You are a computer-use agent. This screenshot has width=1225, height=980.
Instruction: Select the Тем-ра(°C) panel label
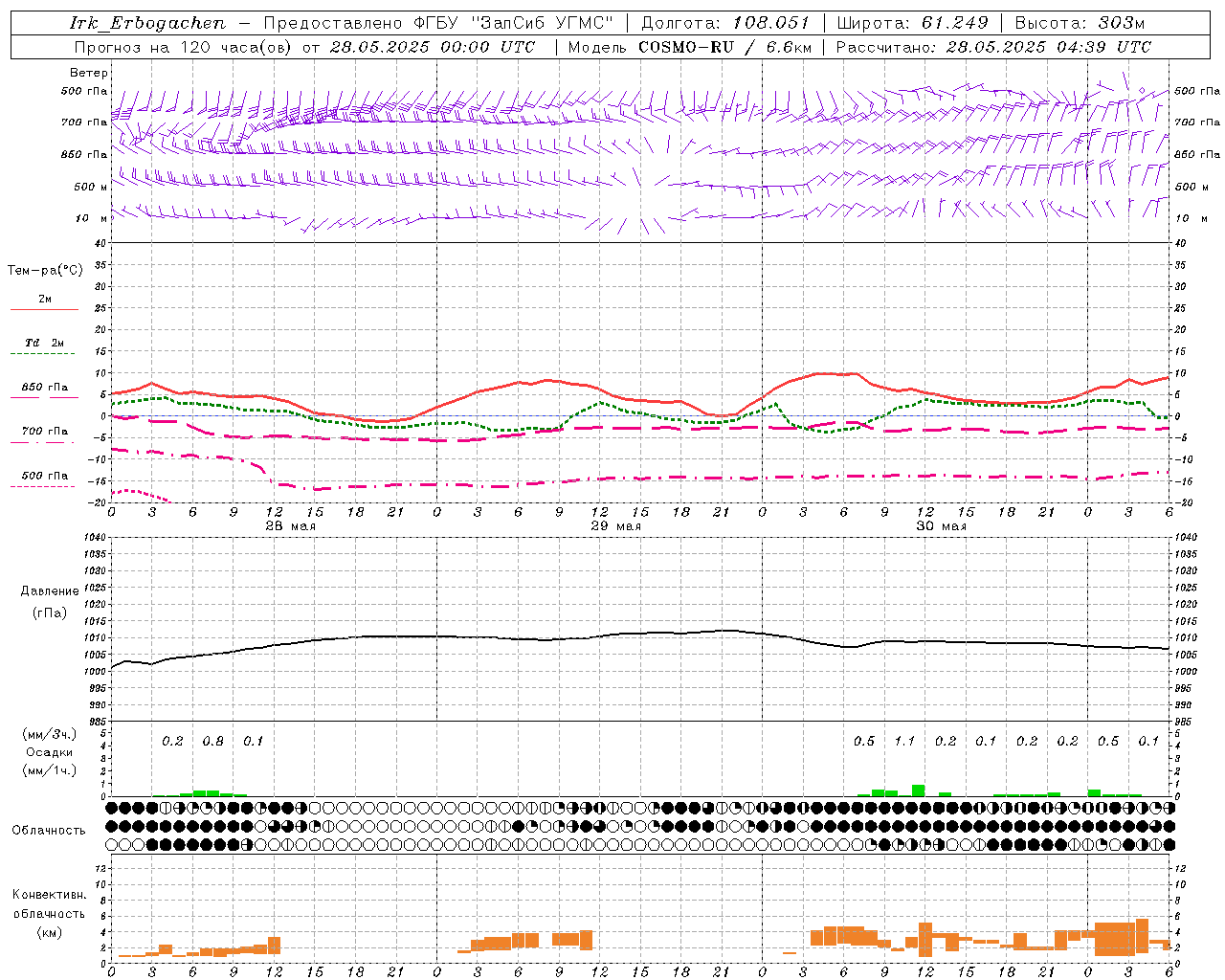pyautogui.click(x=45, y=271)
